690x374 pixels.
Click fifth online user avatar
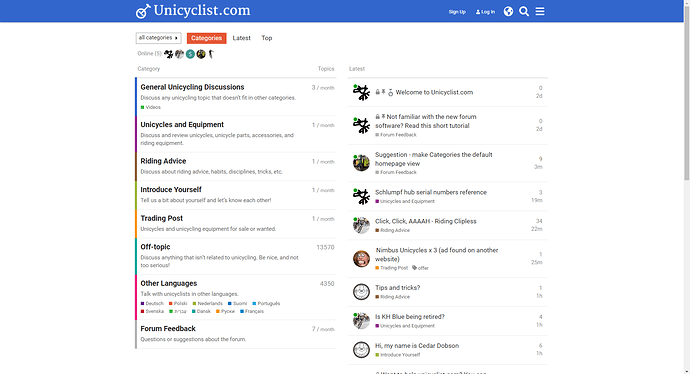click(x=212, y=54)
